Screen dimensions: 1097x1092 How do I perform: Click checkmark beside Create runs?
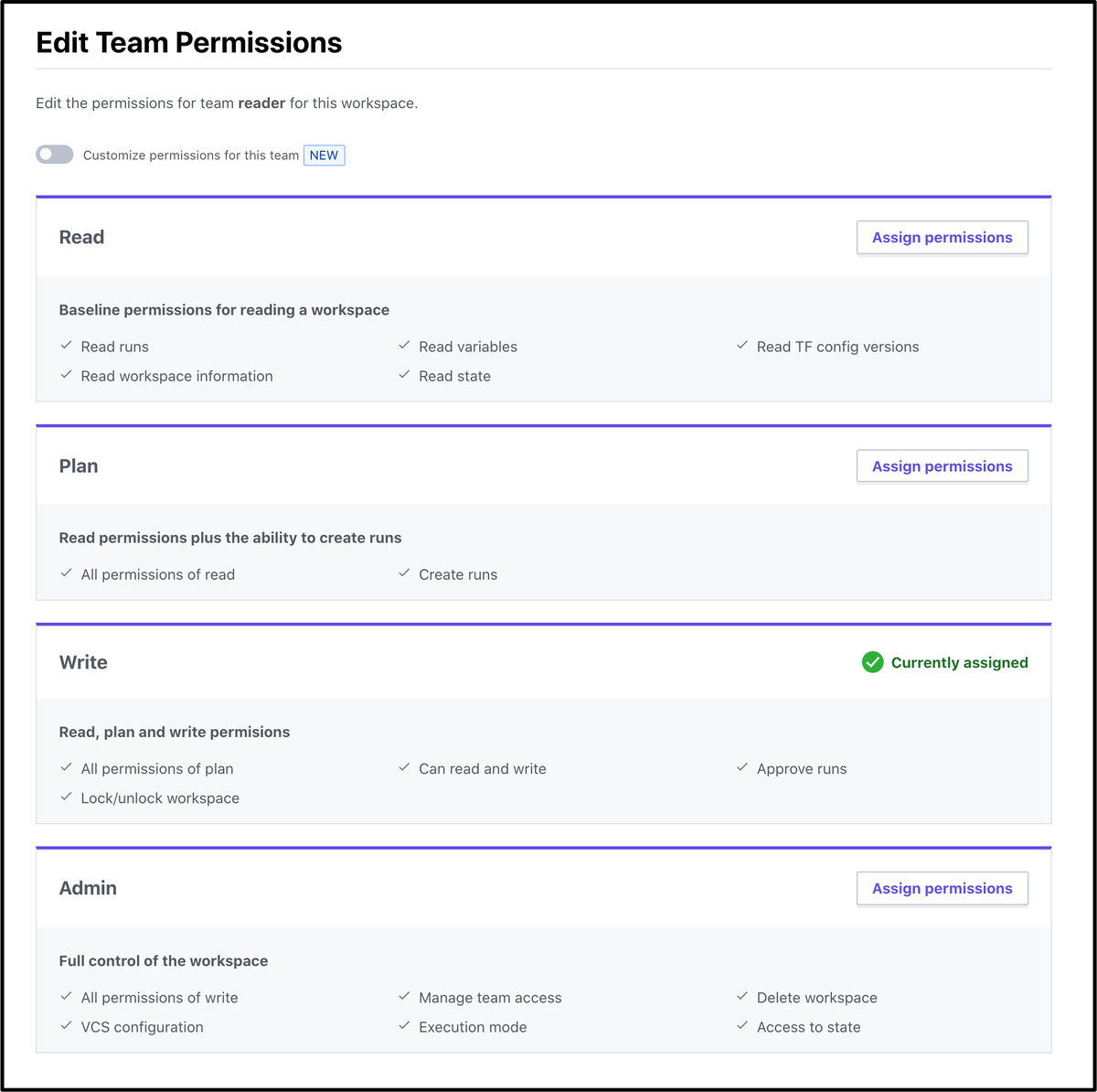[x=404, y=573]
